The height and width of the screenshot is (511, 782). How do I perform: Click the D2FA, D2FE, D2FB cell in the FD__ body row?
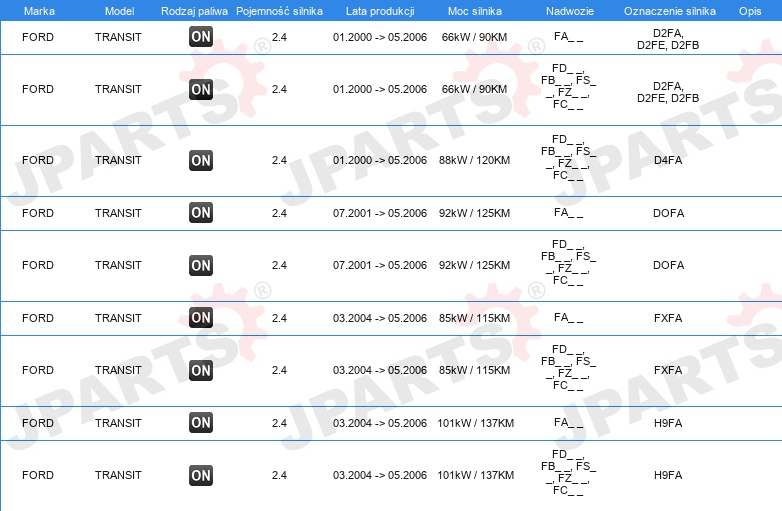[x=668, y=92]
